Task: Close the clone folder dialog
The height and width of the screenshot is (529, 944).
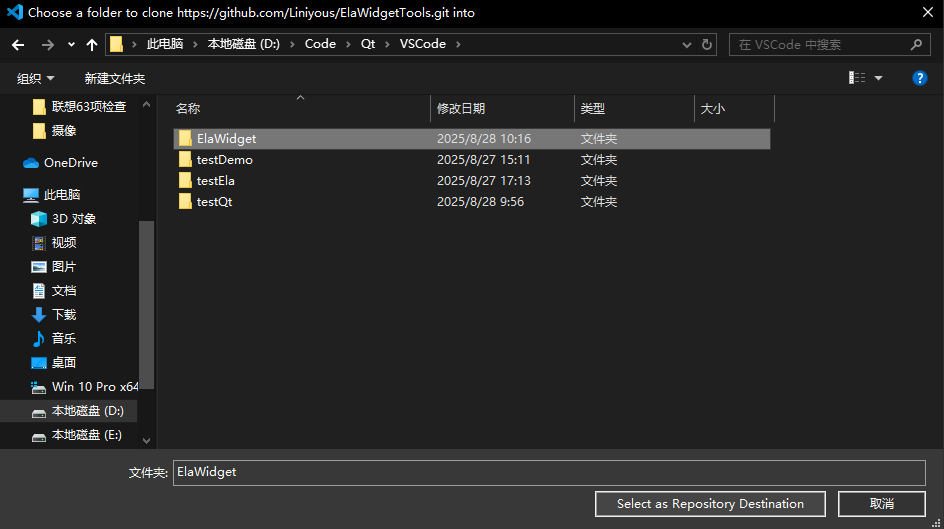Action: coord(928,12)
